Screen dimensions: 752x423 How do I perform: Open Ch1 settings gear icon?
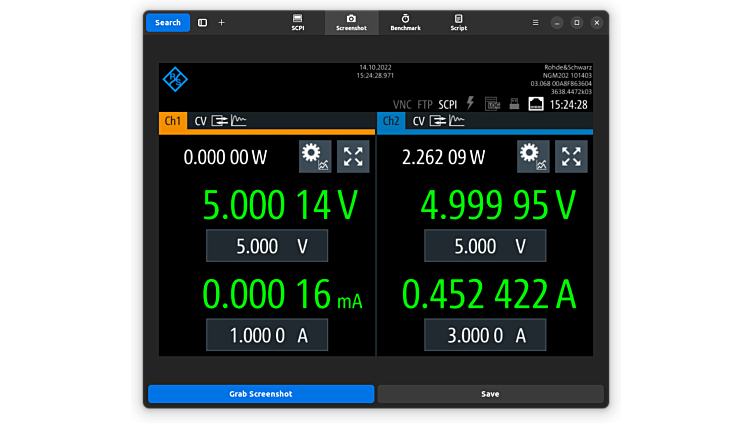point(315,156)
